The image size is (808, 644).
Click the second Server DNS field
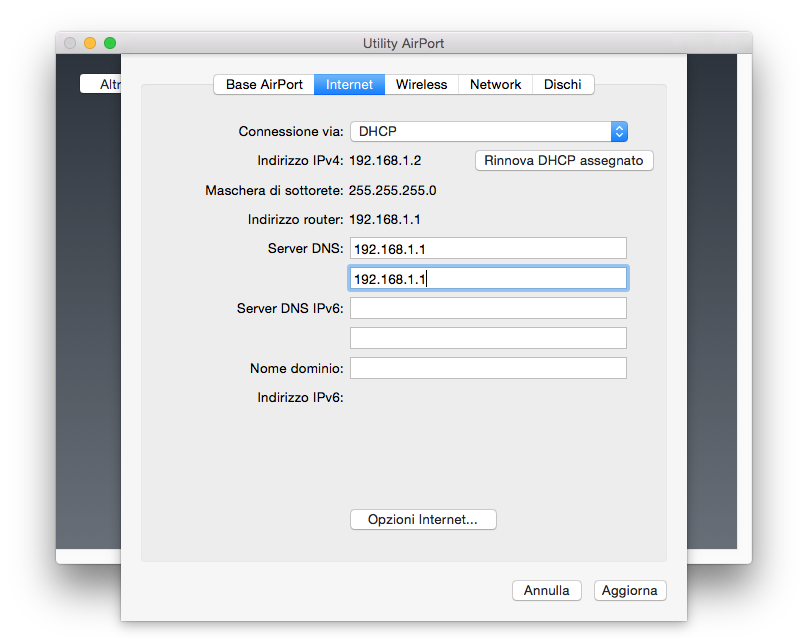[x=489, y=279]
